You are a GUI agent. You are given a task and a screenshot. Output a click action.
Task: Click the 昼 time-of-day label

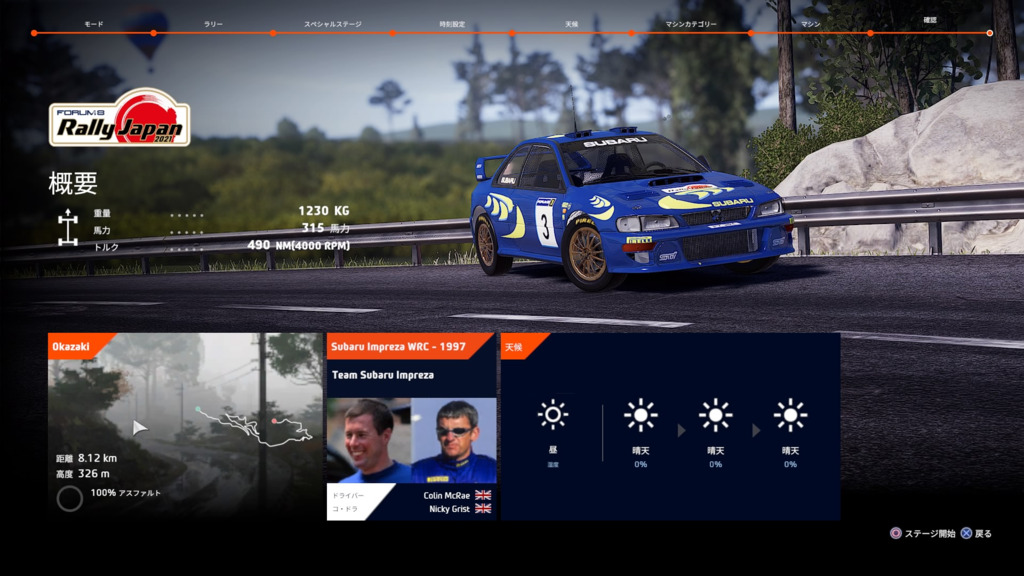click(553, 449)
